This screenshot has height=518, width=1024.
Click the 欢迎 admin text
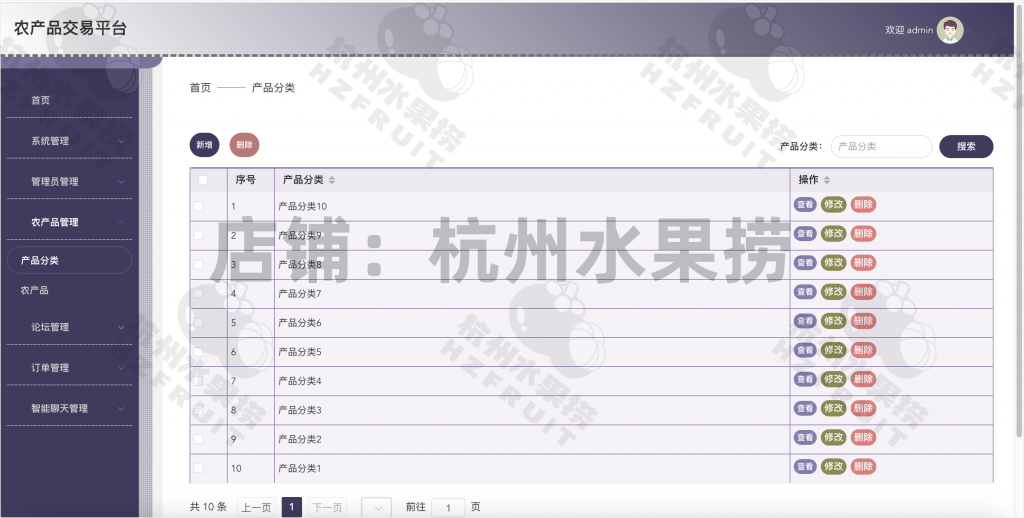click(x=909, y=30)
